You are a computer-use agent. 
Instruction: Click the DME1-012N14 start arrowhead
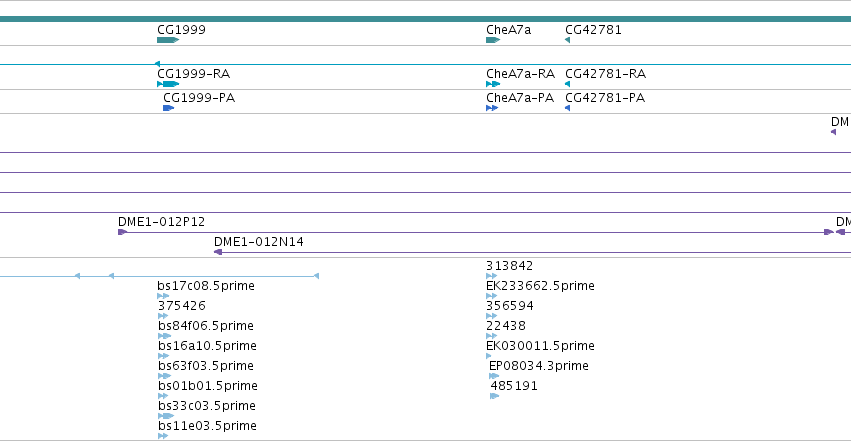coord(218,252)
